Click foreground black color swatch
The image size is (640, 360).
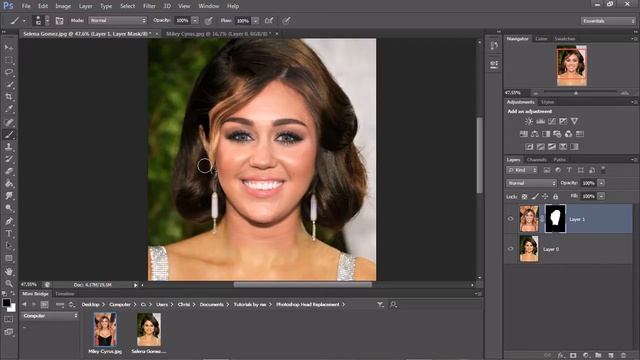[6, 303]
